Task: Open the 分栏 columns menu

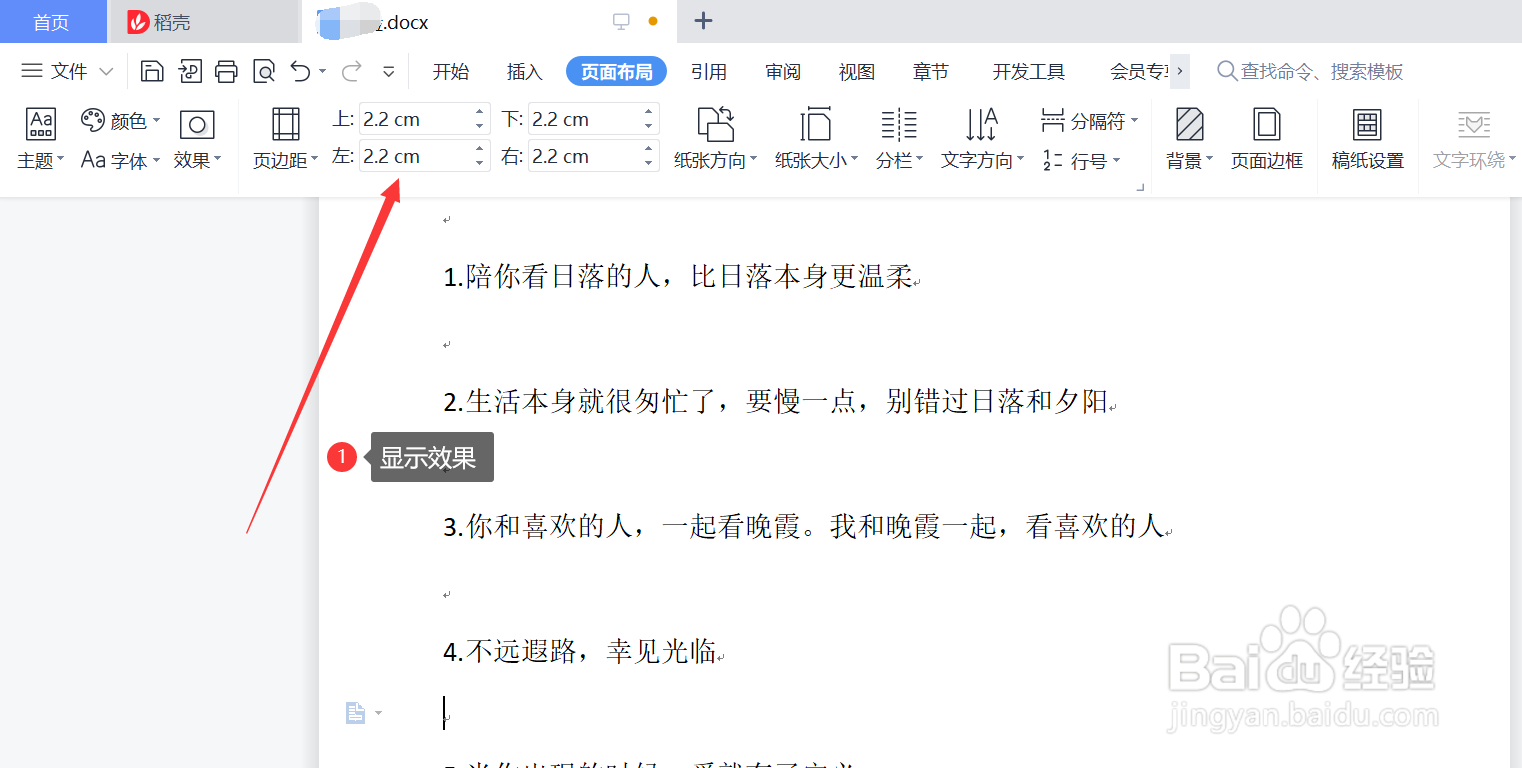Action: coord(899,139)
